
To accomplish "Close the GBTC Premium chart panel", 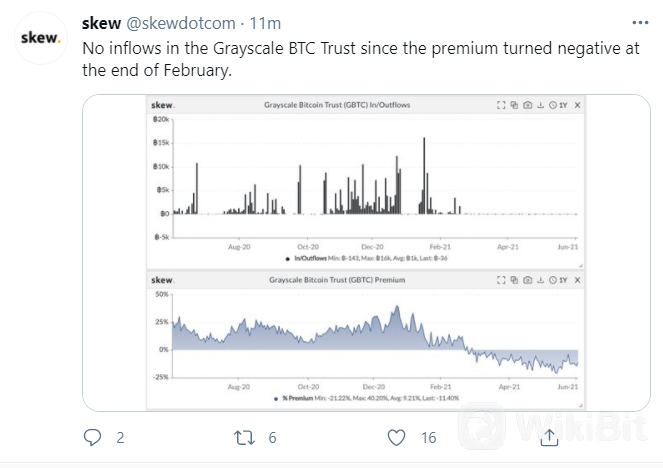I will (x=578, y=280).
